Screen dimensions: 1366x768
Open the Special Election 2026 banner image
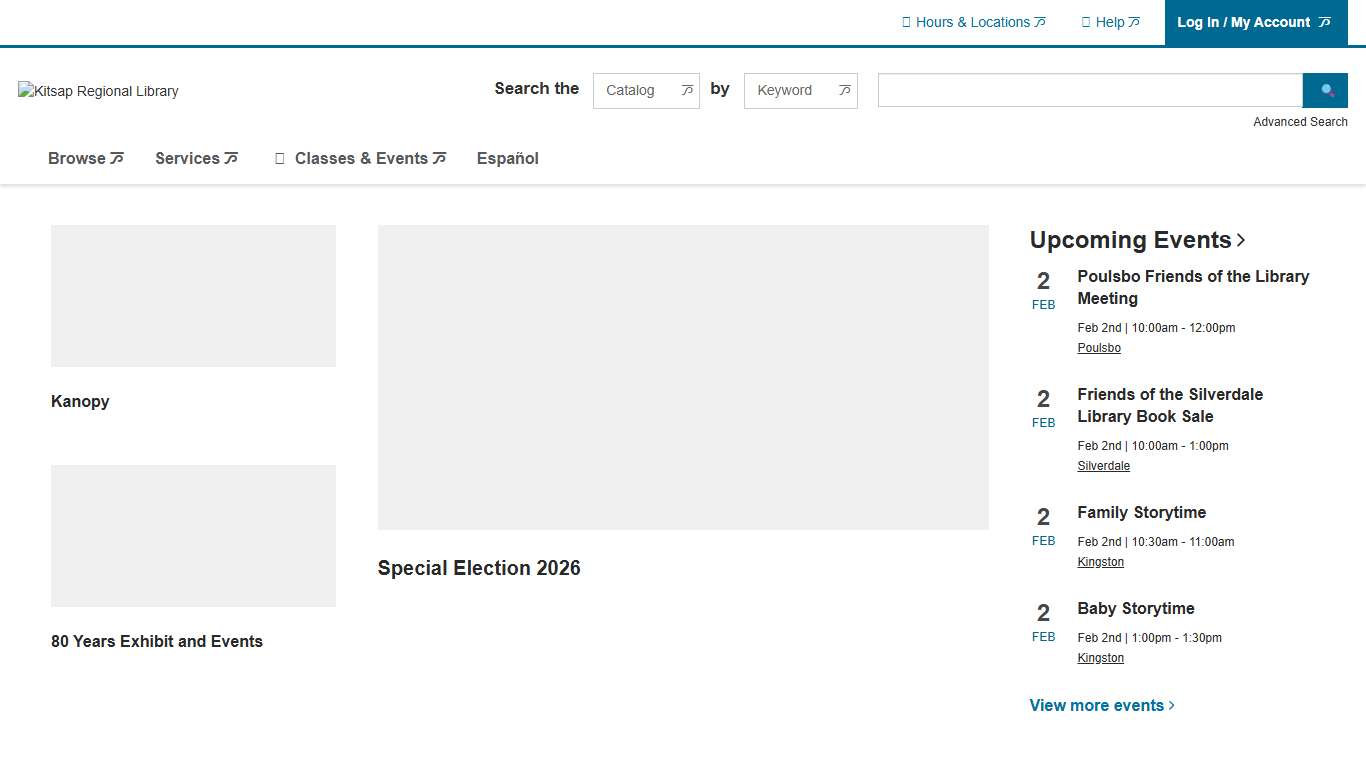click(683, 377)
